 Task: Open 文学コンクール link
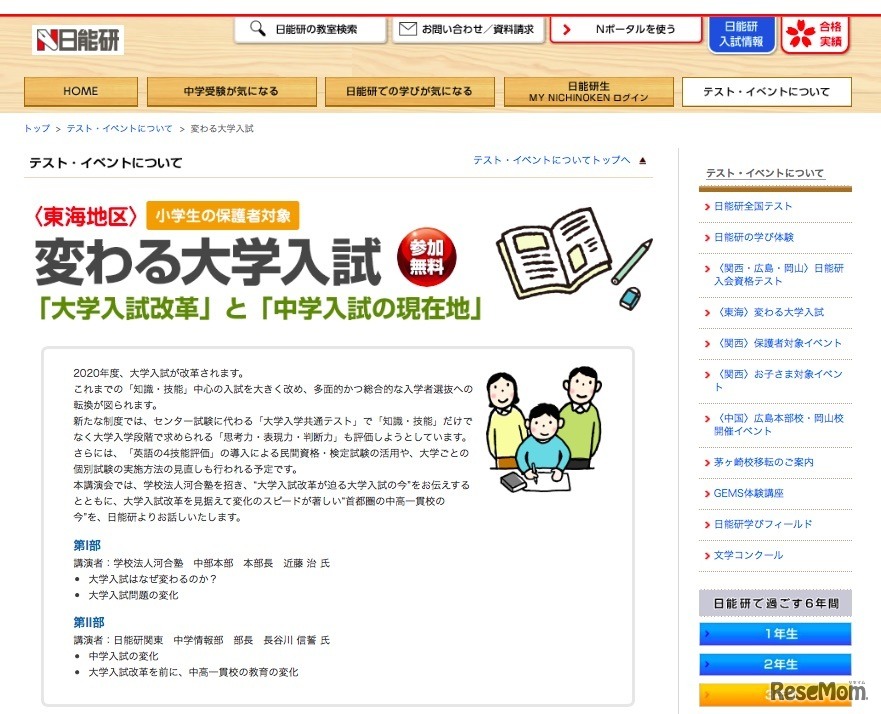[748, 555]
